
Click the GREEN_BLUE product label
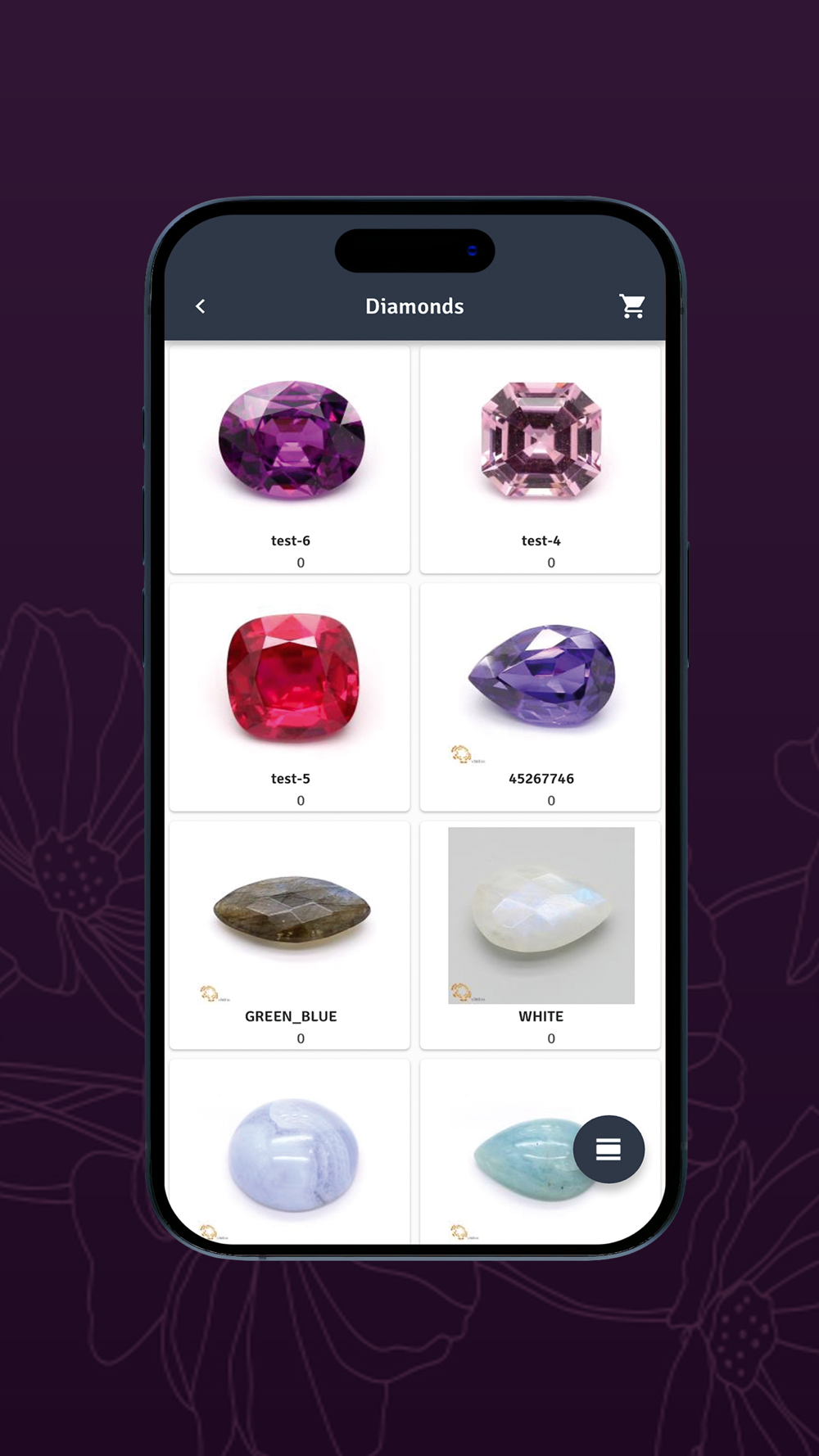pos(291,1016)
